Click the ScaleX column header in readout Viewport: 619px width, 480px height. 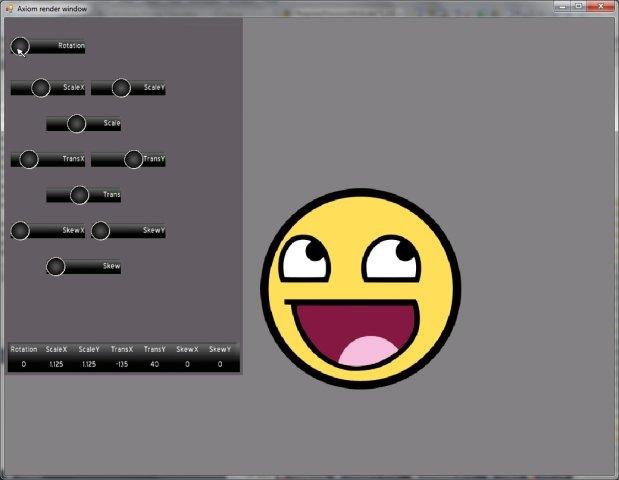pyautogui.click(x=56, y=349)
